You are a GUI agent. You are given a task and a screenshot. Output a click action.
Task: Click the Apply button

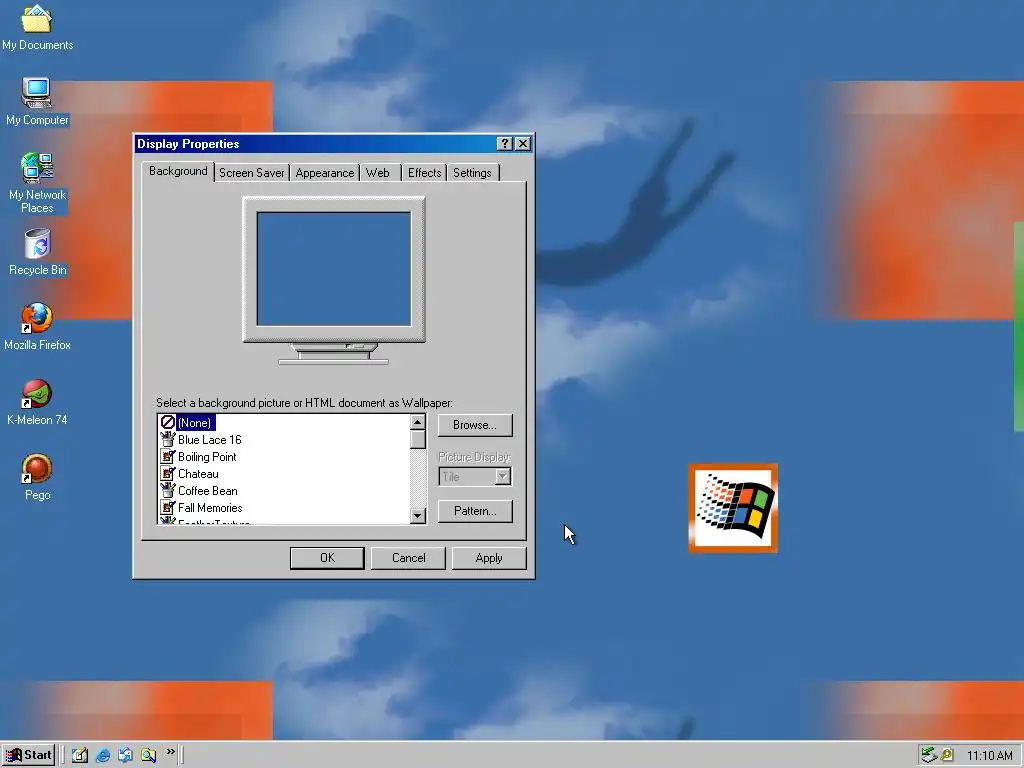(x=488, y=558)
